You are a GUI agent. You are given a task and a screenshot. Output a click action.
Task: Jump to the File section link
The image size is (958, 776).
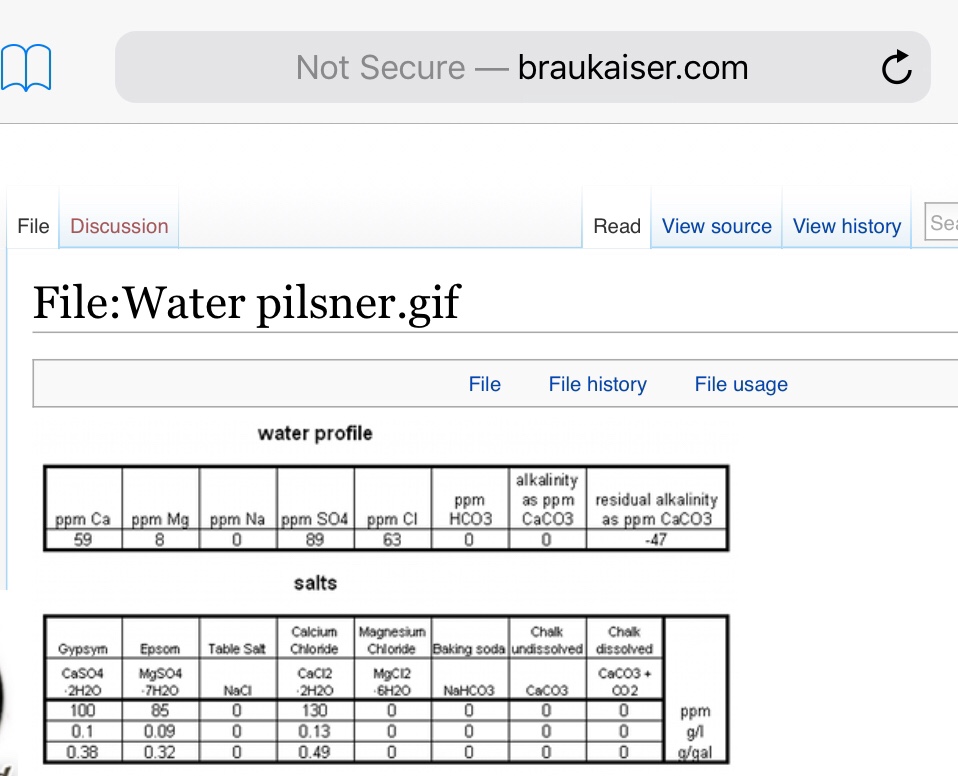(484, 384)
